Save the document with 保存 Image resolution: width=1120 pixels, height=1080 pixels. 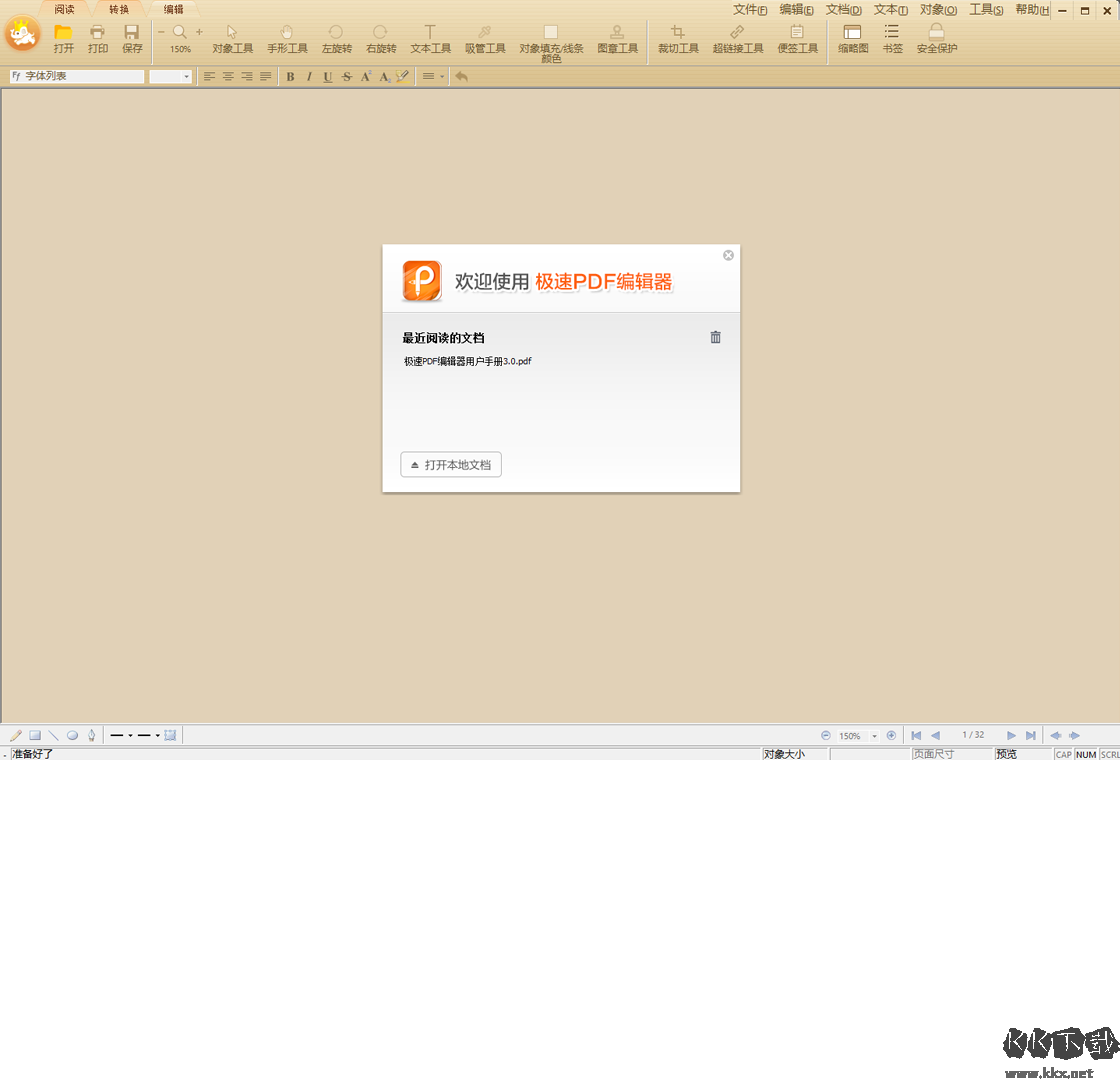(x=132, y=39)
